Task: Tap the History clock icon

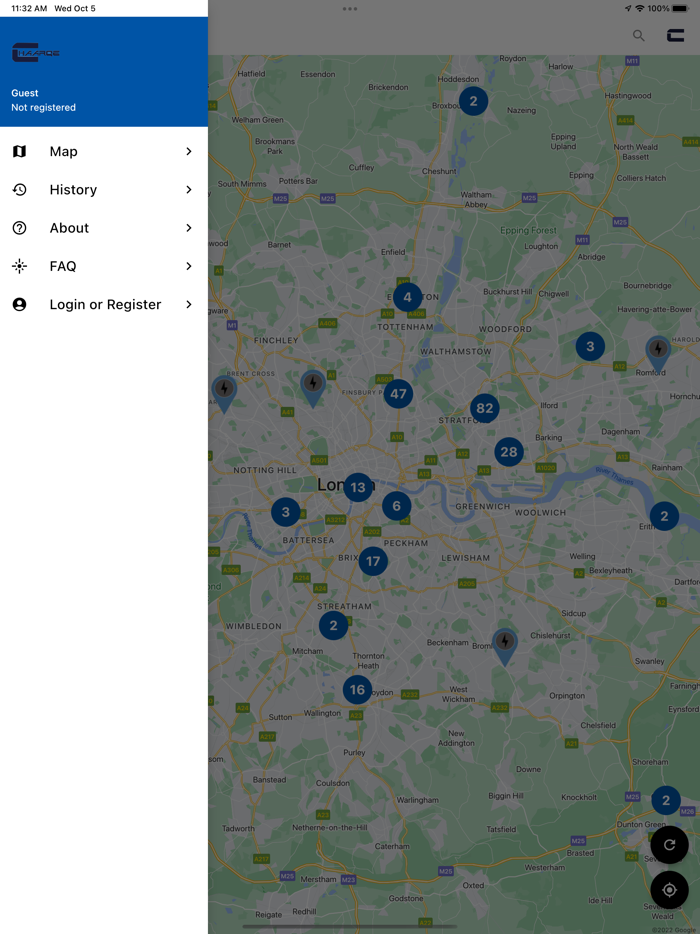Action: (x=19, y=190)
